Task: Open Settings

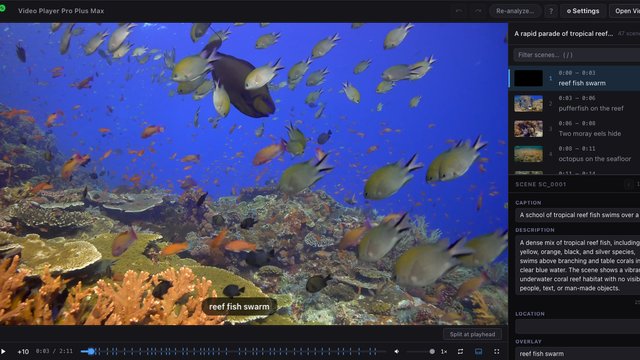Action: point(583,11)
